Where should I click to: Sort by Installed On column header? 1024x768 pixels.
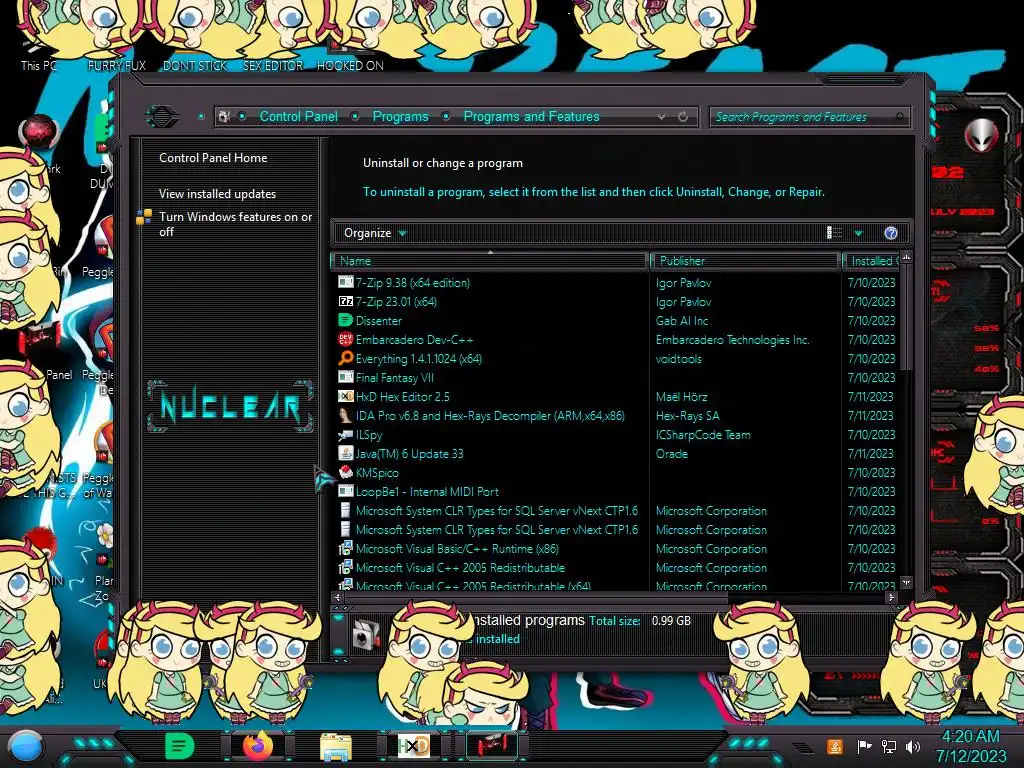[871, 261]
